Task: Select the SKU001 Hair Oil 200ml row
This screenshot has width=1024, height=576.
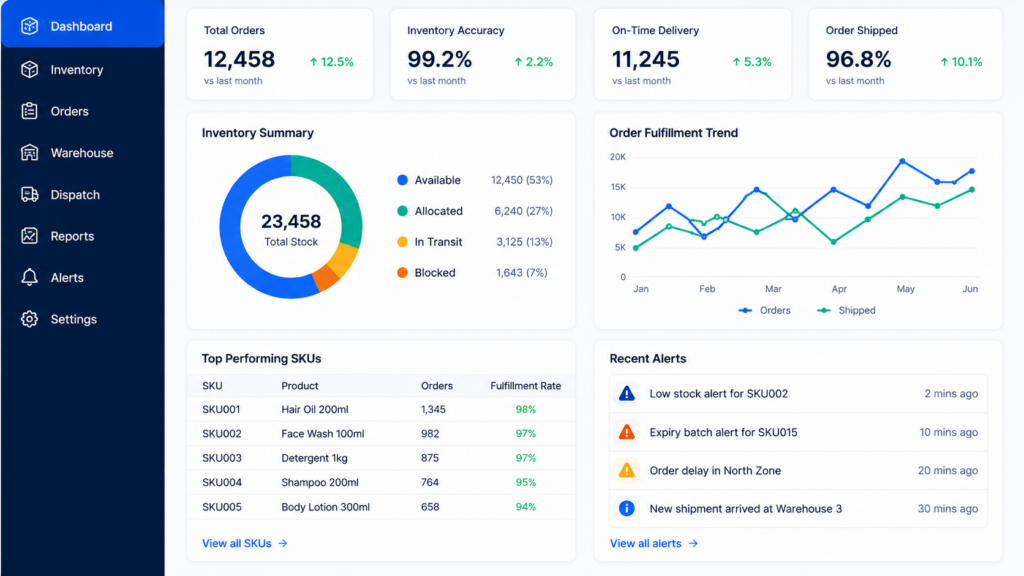Action: 381,409
